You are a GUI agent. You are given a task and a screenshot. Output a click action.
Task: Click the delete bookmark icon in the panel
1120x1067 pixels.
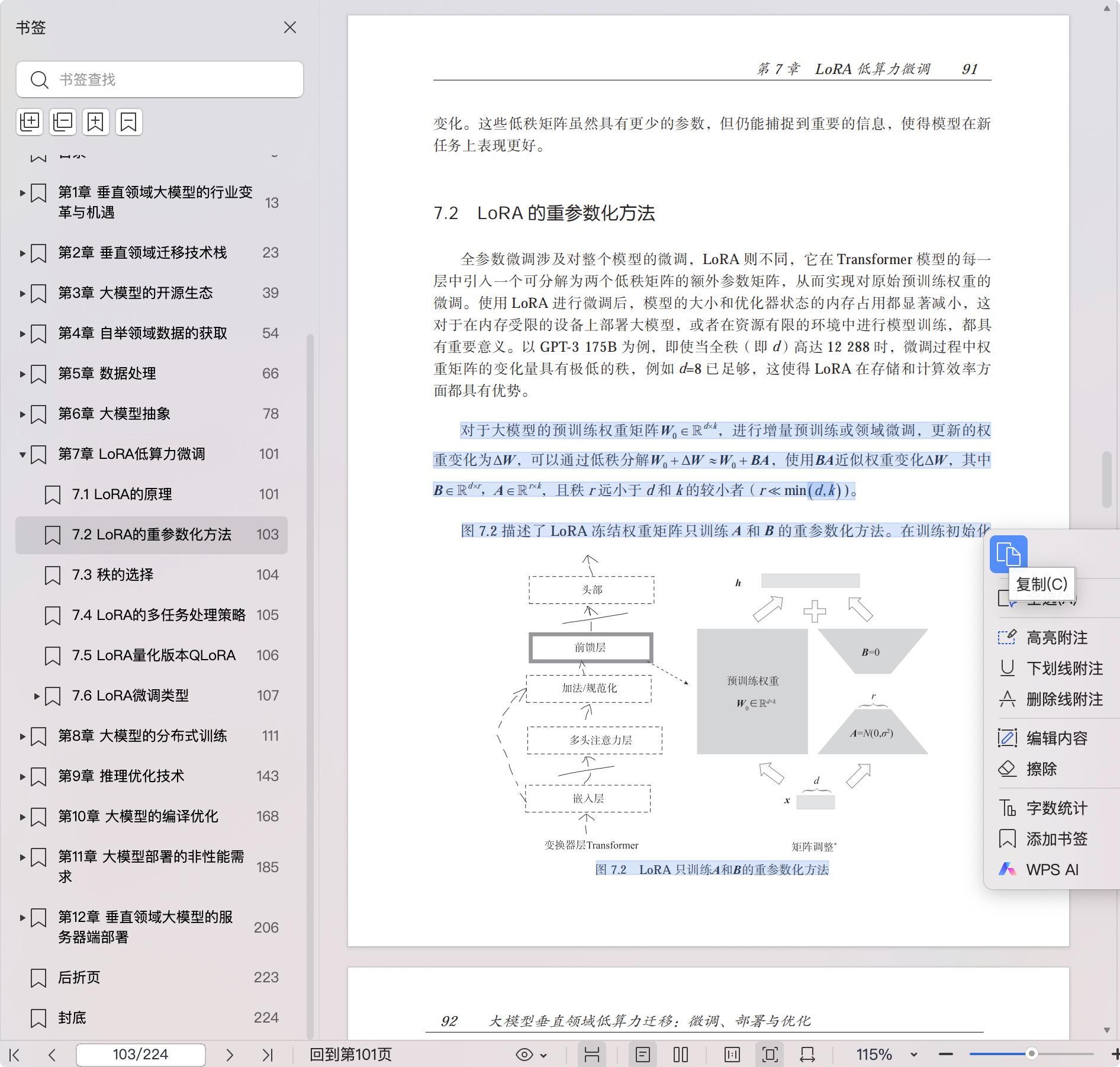(129, 122)
